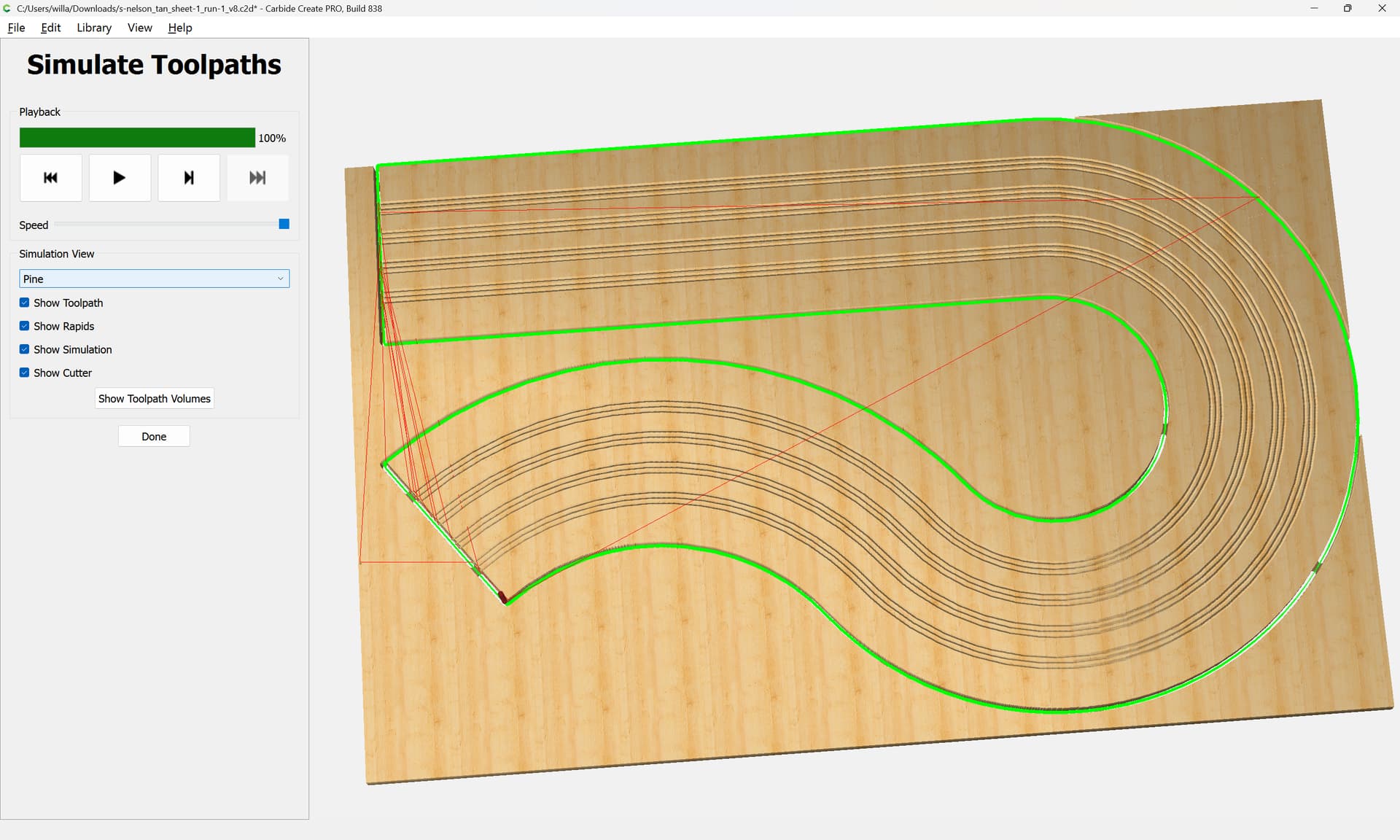Viewport: 1400px width, 840px height.
Task: Click the restore window icon
Action: tap(1347, 8)
